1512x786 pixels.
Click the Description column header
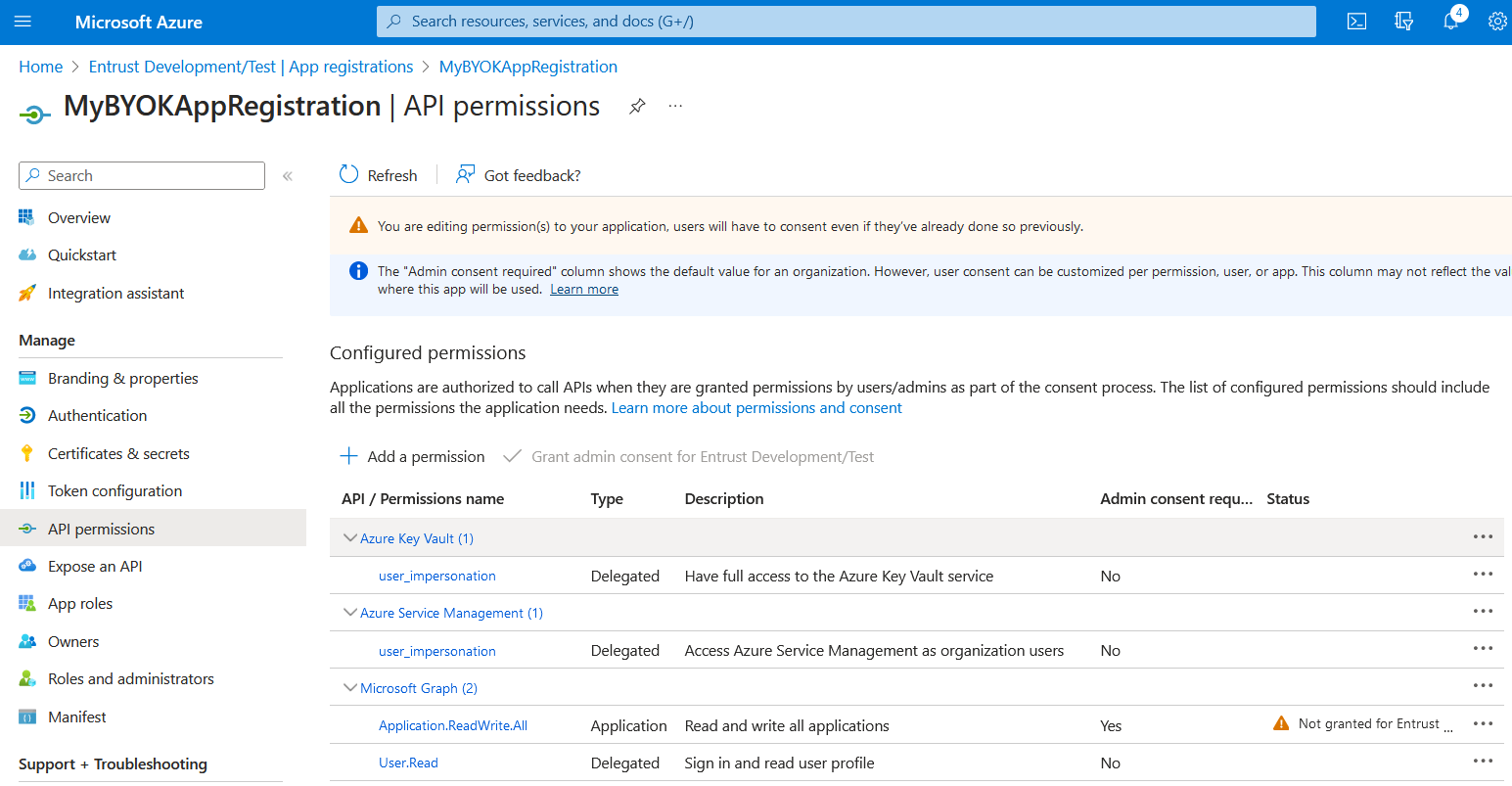pos(724,498)
